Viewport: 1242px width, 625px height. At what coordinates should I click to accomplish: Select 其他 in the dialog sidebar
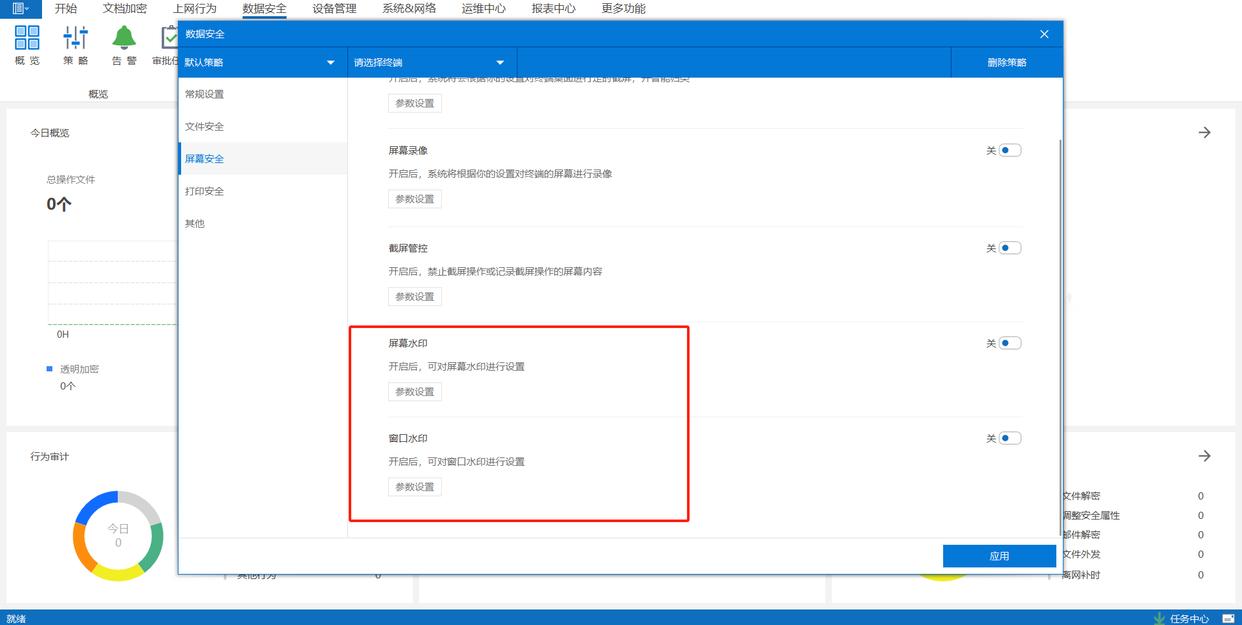(x=263, y=223)
